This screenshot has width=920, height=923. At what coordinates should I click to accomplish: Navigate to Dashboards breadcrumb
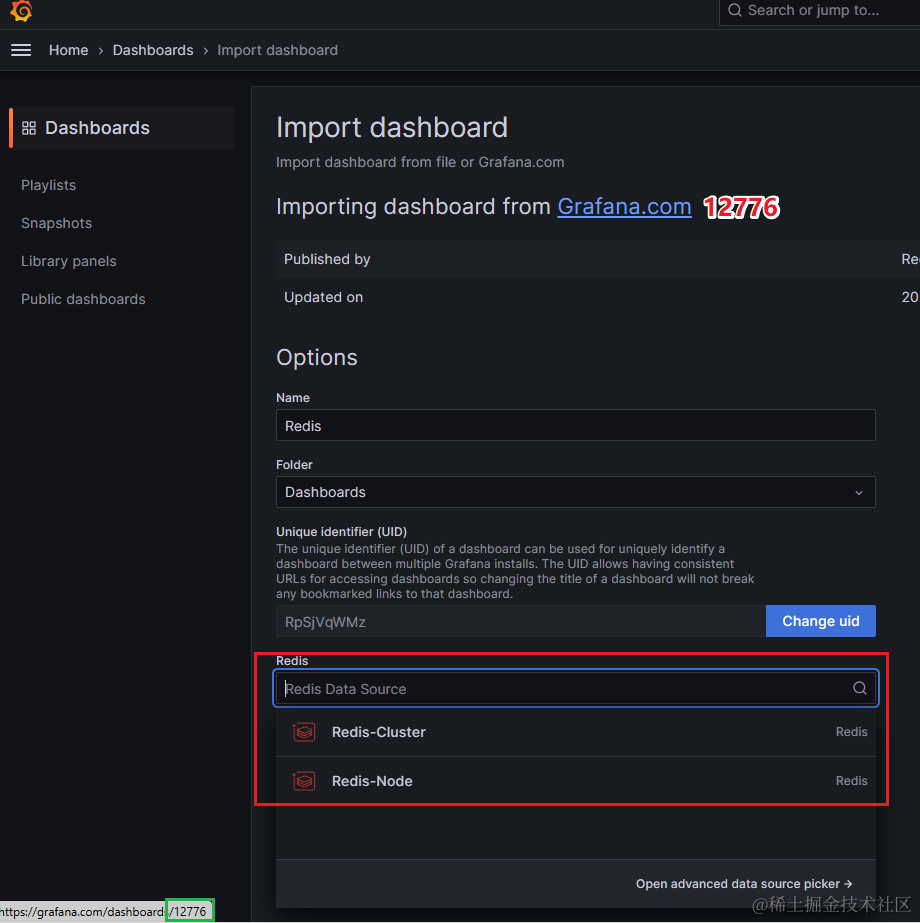pyautogui.click(x=153, y=50)
